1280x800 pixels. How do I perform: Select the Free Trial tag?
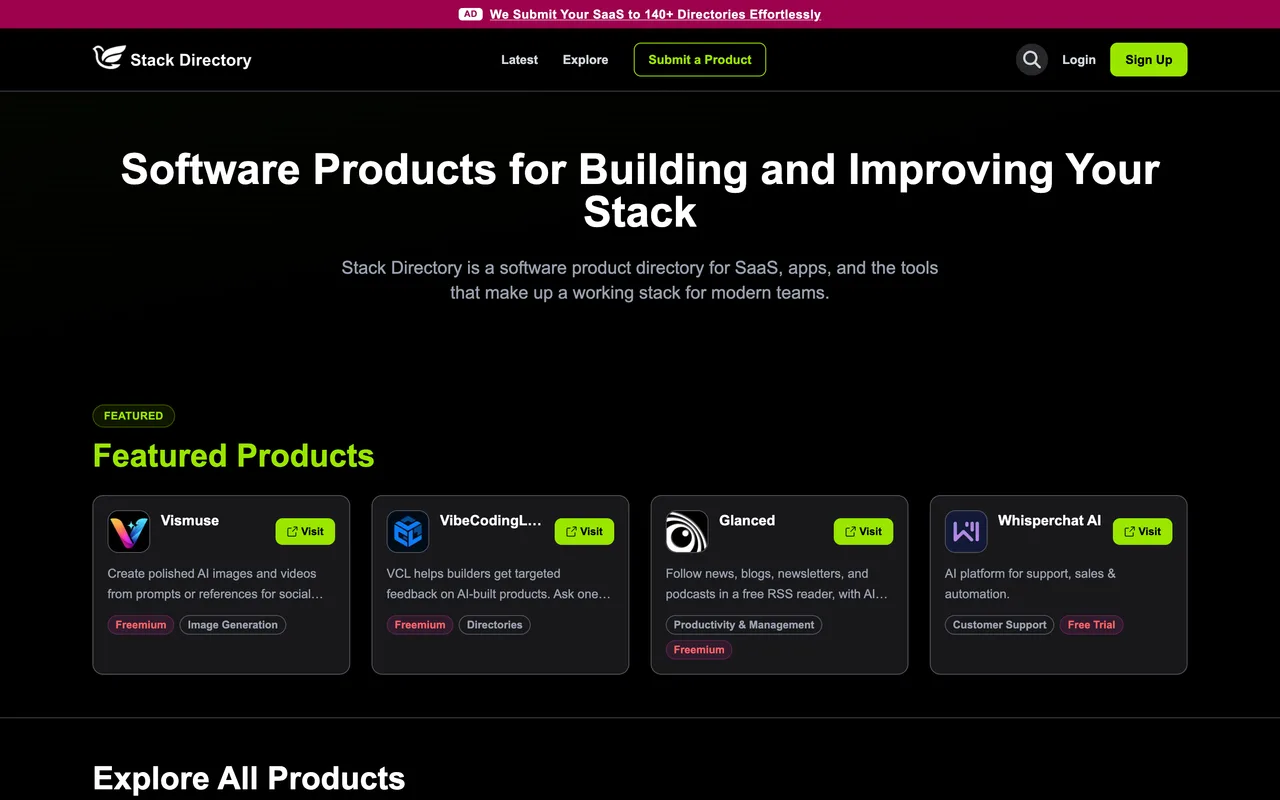click(1091, 625)
